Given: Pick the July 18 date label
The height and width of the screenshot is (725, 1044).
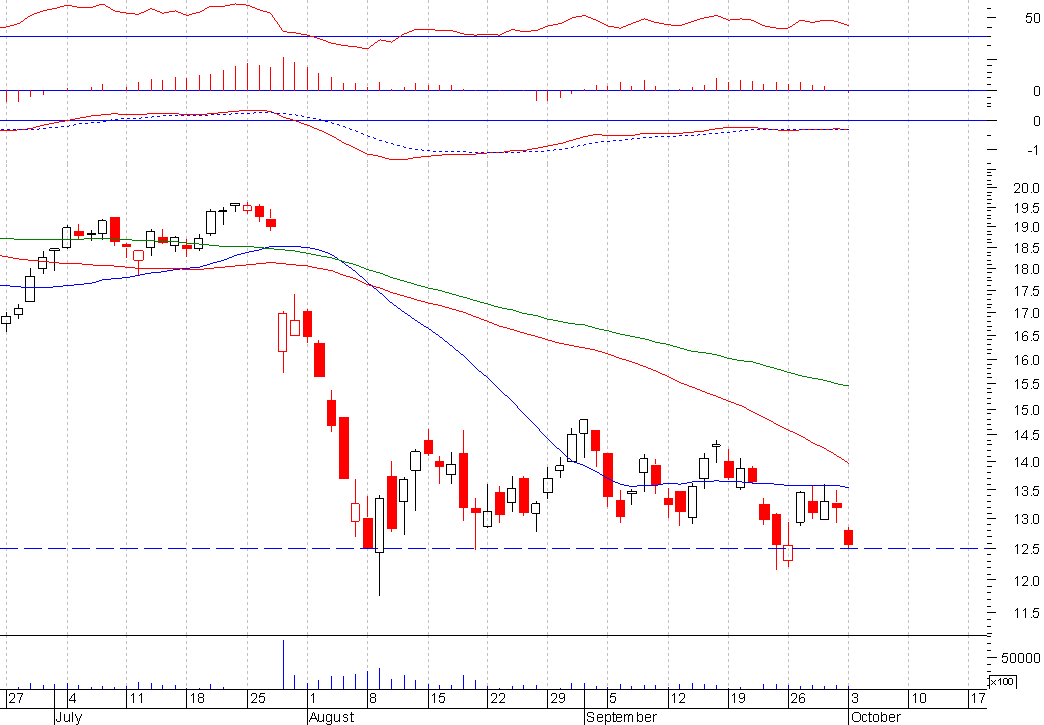Looking at the screenshot, I should 197,698.
